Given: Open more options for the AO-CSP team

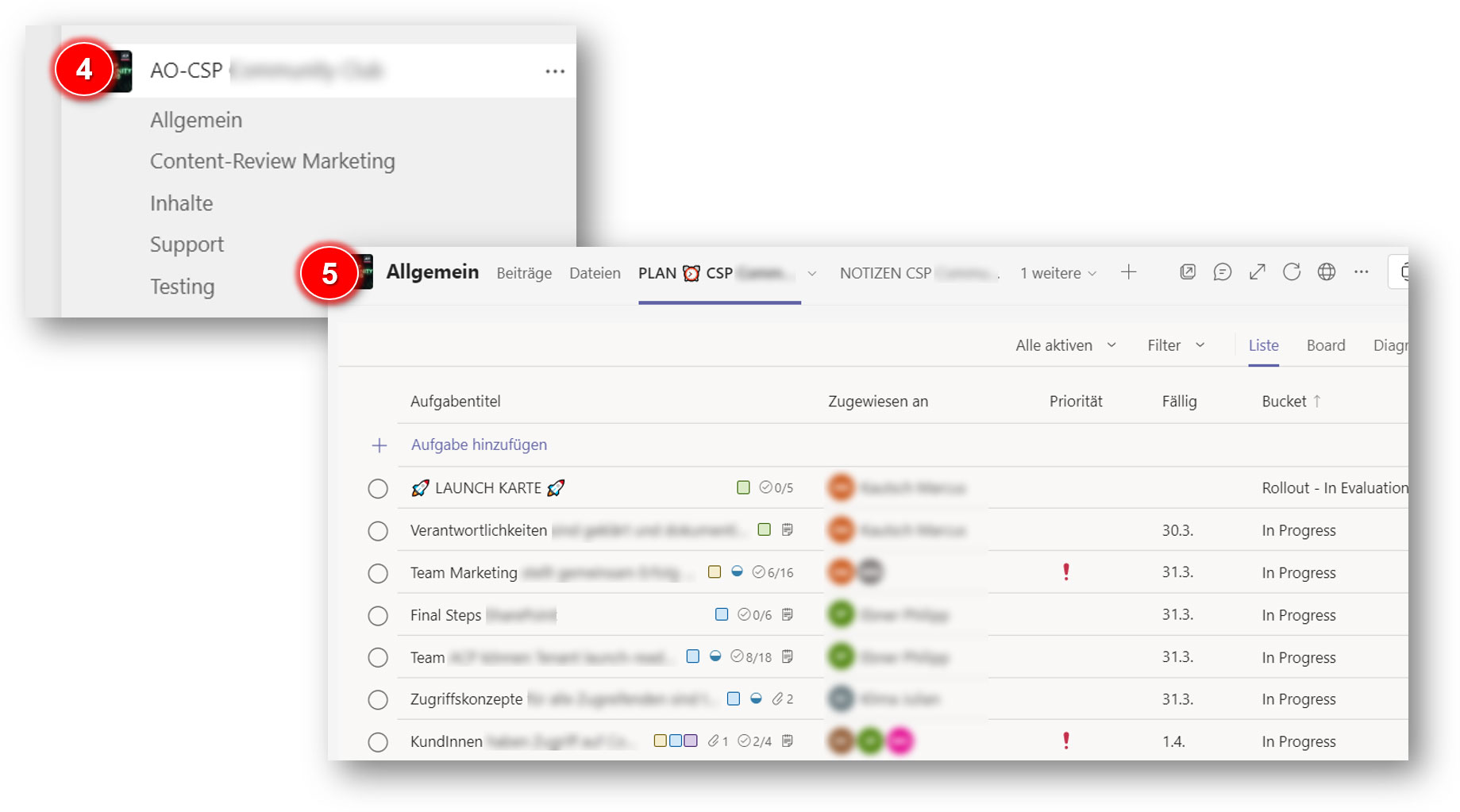Looking at the screenshot, I should coord(555,71).
